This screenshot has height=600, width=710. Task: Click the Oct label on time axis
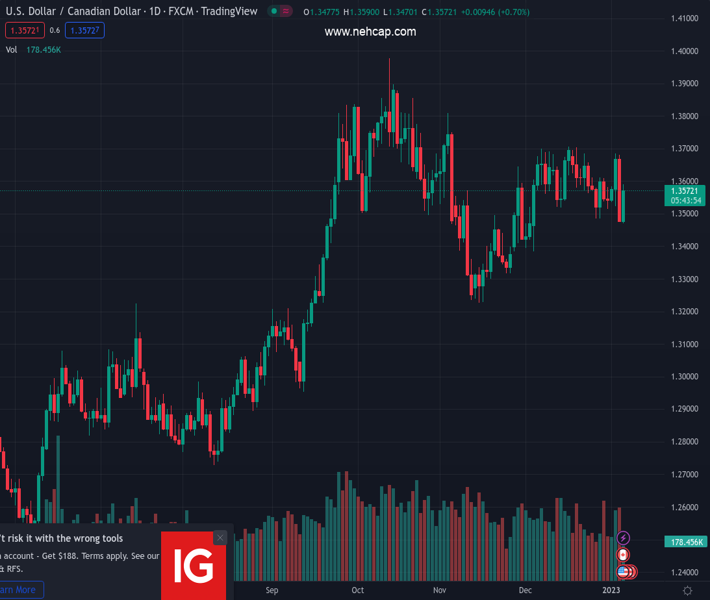tap(358, 590)
